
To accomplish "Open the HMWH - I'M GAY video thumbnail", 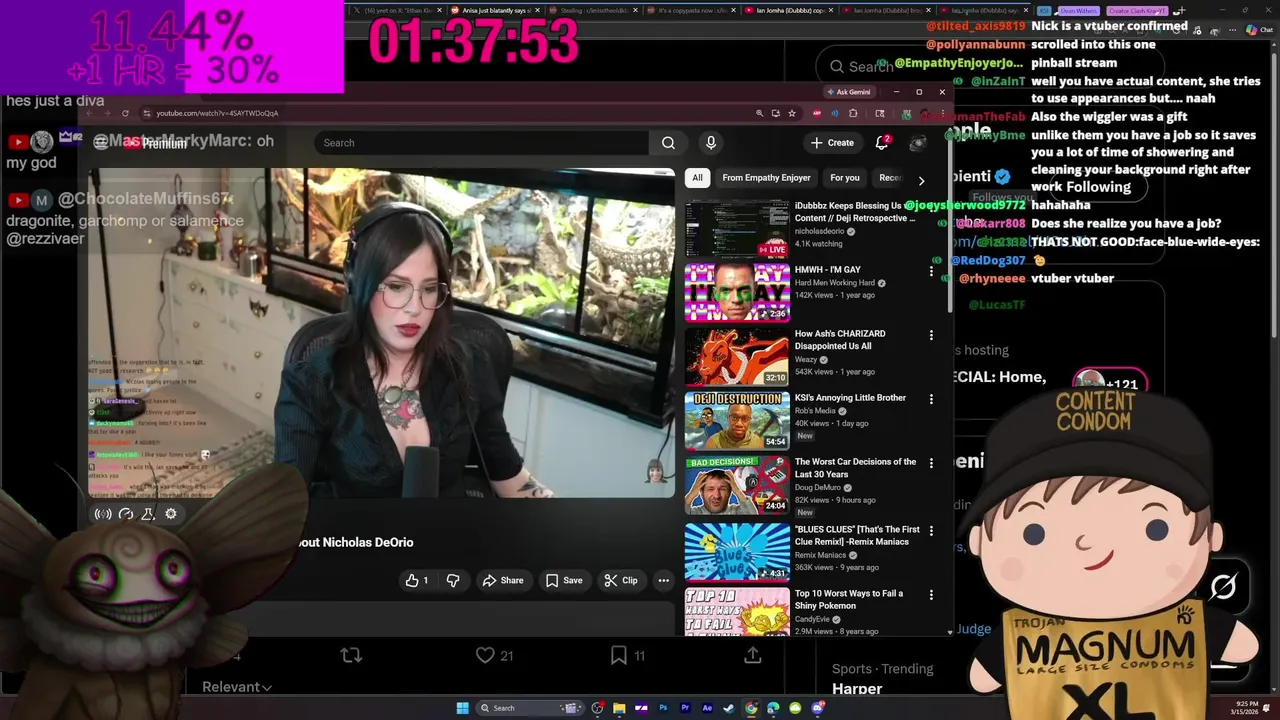I will click(737, 293).
